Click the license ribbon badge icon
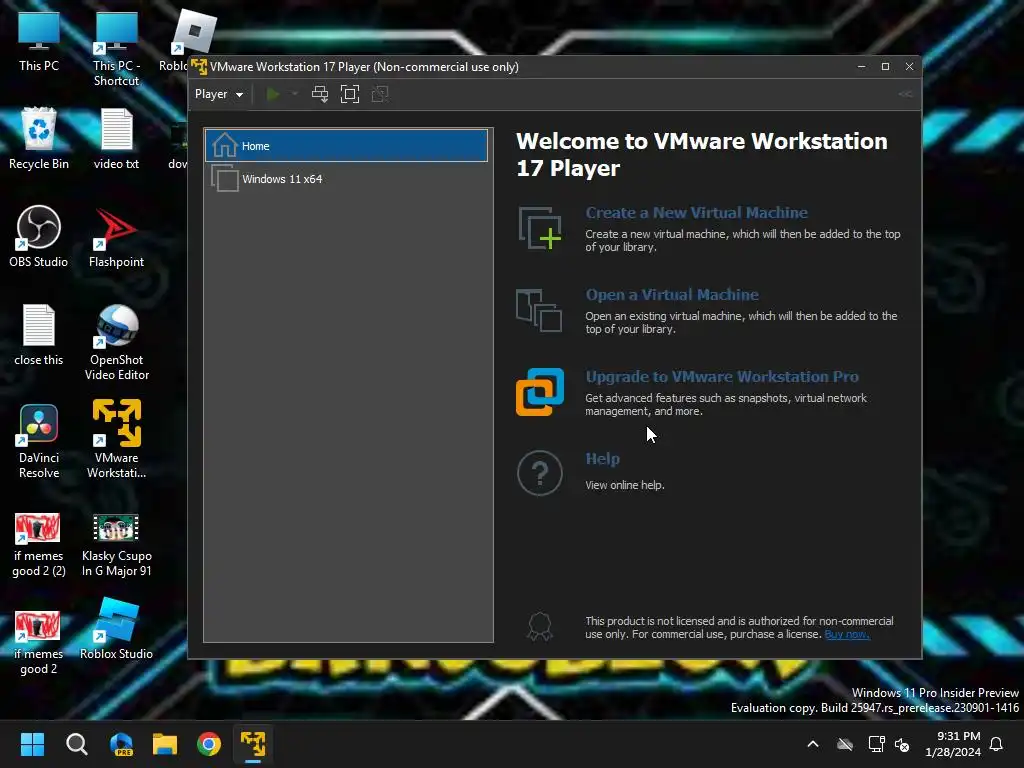 click(x=540, y=626)
